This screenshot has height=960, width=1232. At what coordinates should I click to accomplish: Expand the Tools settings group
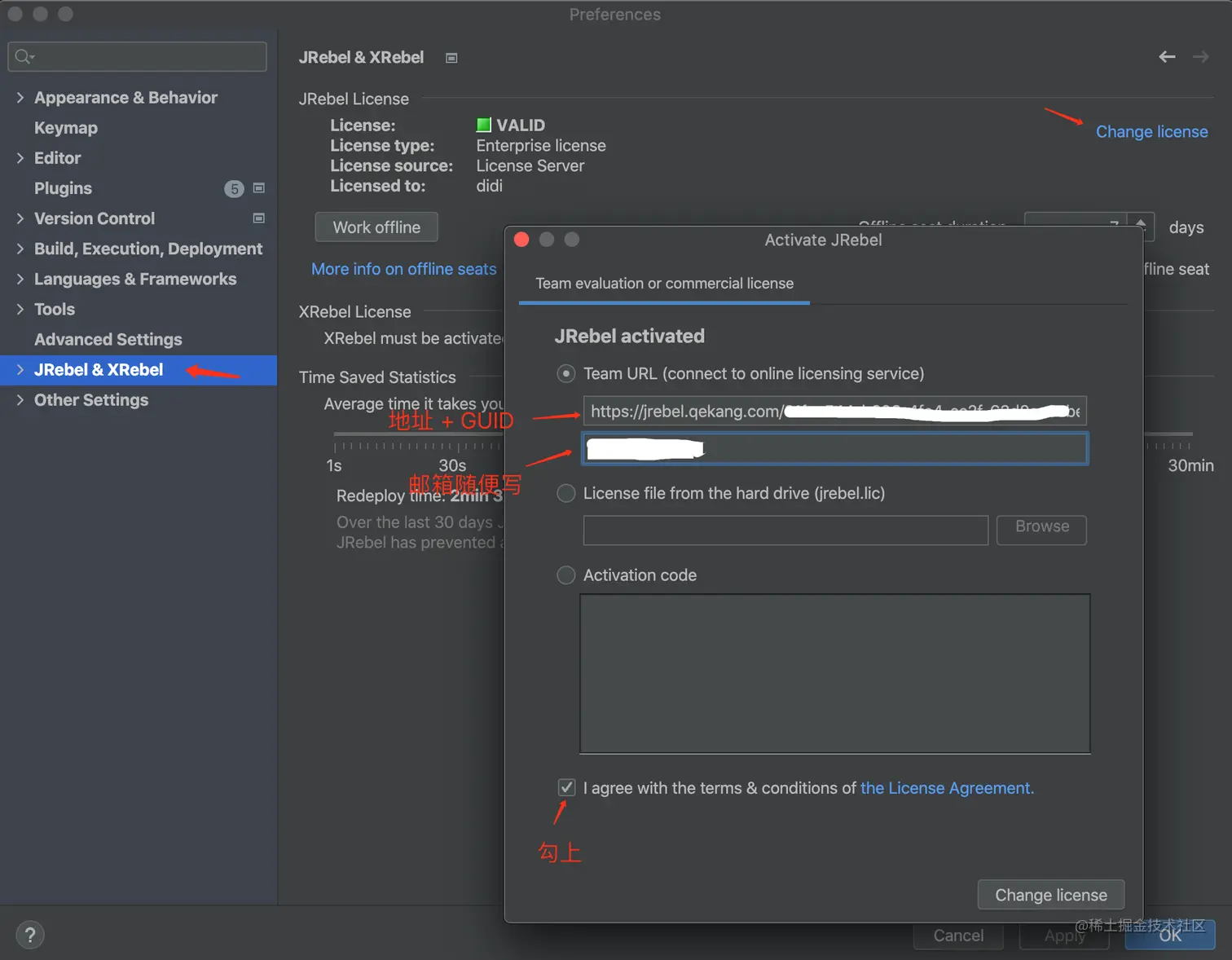(20, 309)
